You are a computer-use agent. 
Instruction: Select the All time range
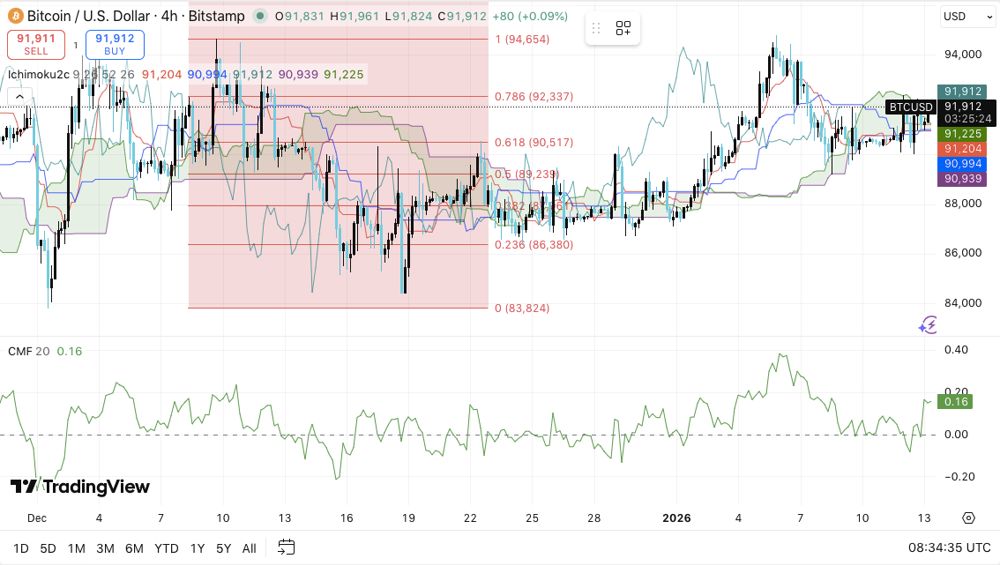click(x=249, y=548)
